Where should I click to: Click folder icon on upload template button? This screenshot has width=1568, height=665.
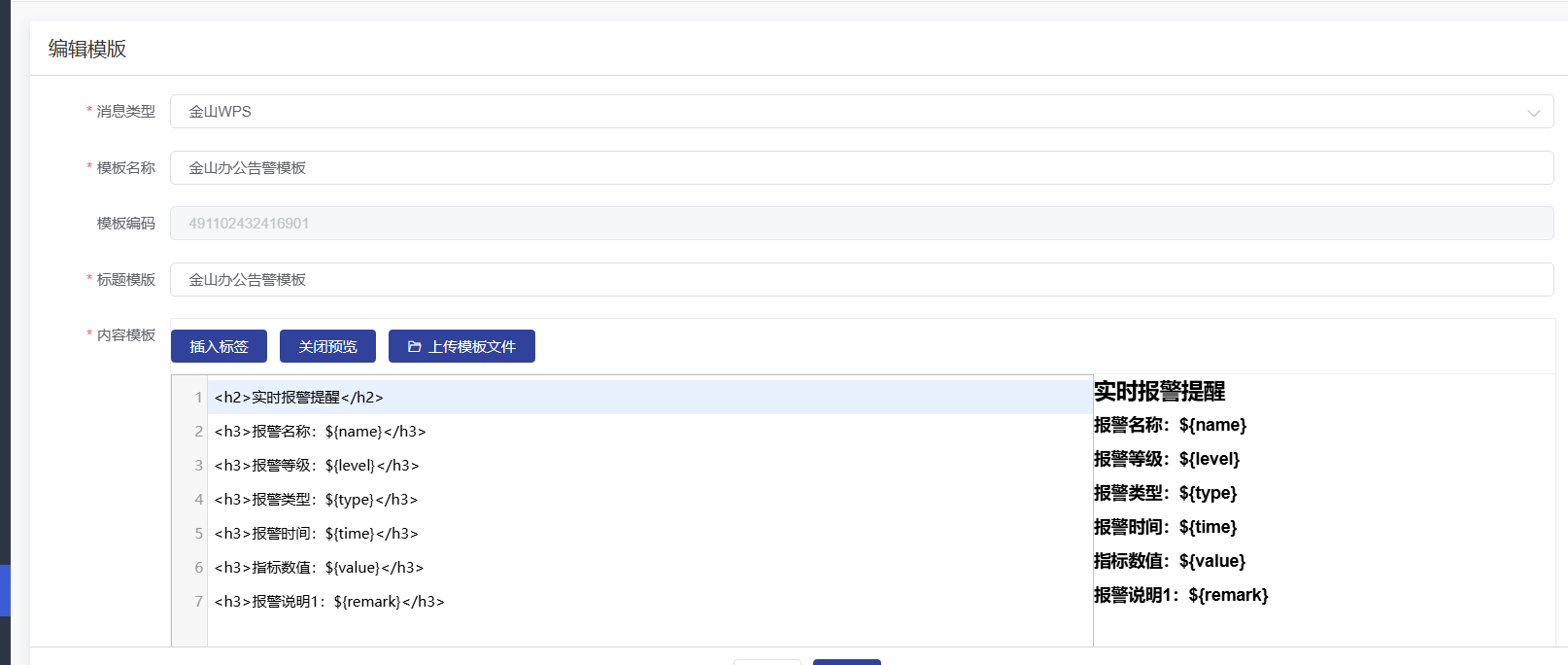tap(415, 347)
